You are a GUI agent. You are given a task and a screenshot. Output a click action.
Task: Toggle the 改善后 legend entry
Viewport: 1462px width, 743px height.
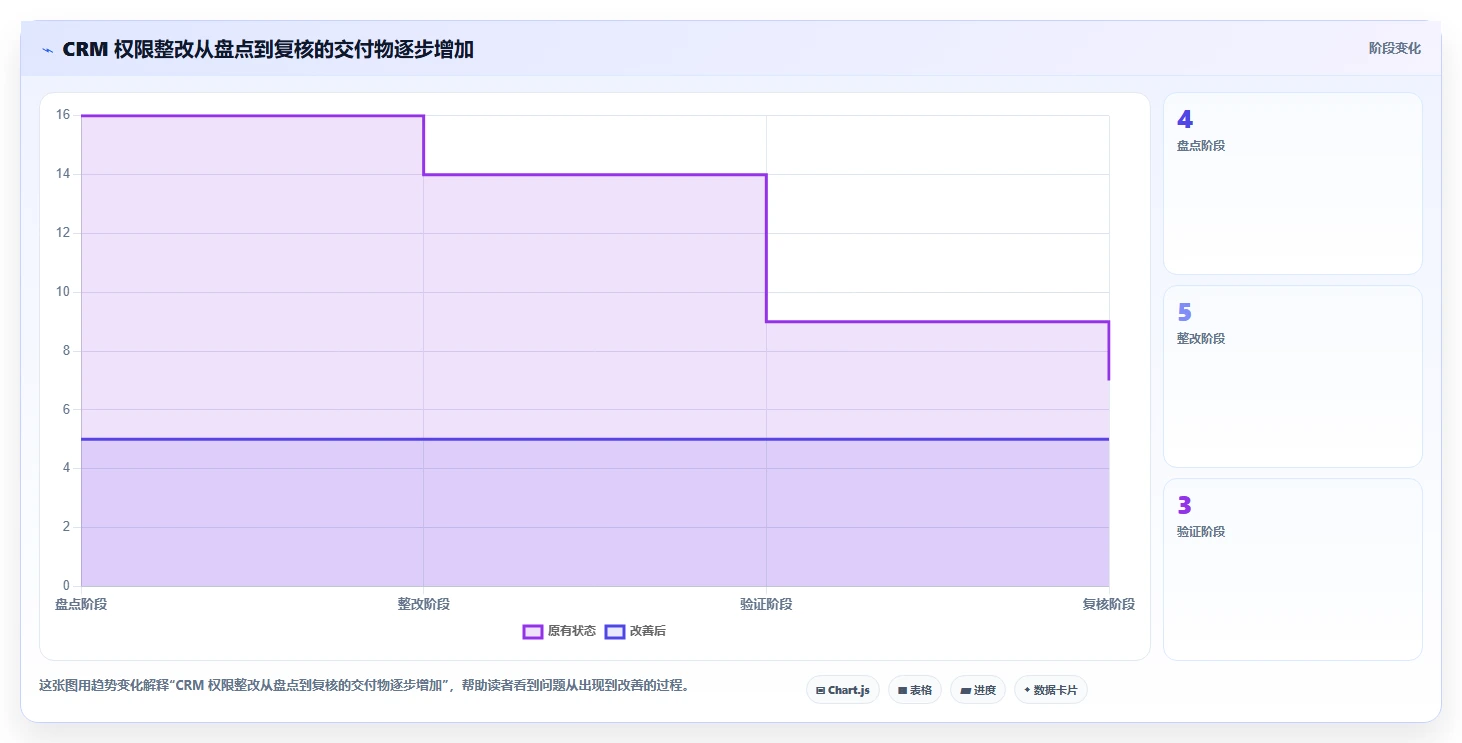click(x=636, y=631)
